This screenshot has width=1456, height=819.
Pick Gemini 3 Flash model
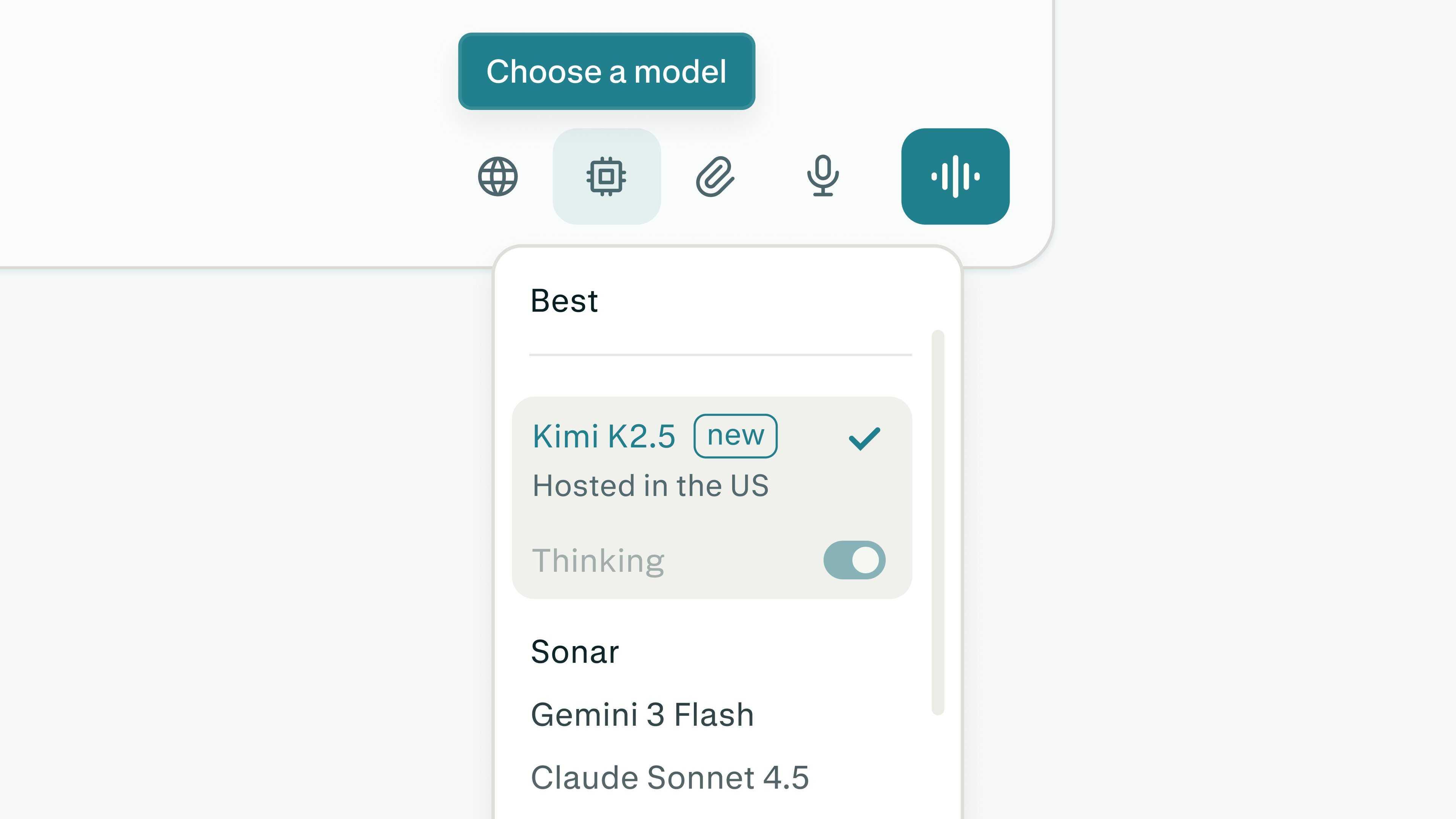pyautogui.click(x=642, y=714)
